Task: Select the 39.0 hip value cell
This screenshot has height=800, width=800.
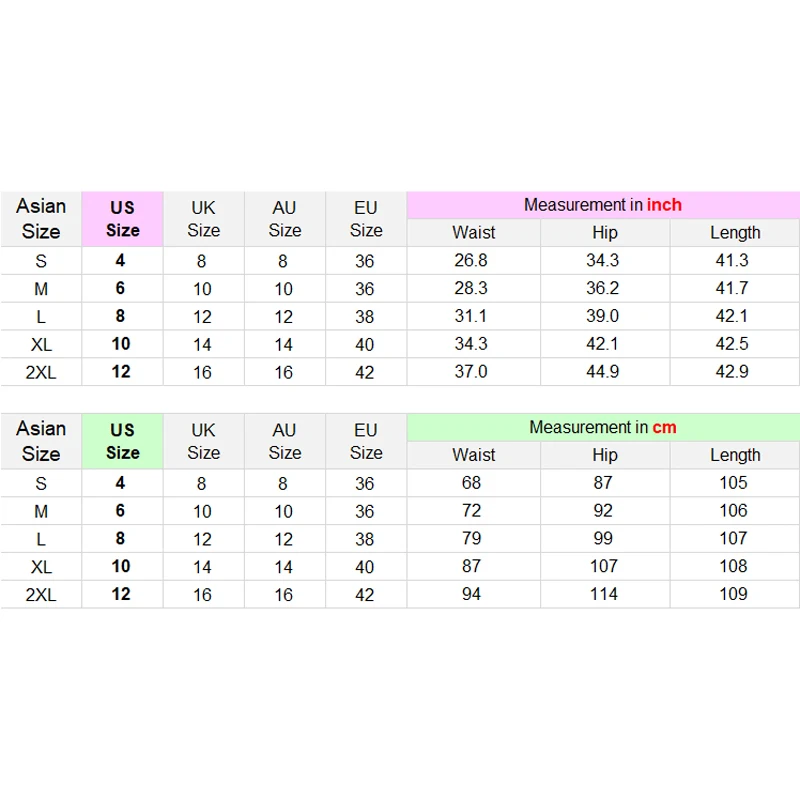Action: pos(603,316)
